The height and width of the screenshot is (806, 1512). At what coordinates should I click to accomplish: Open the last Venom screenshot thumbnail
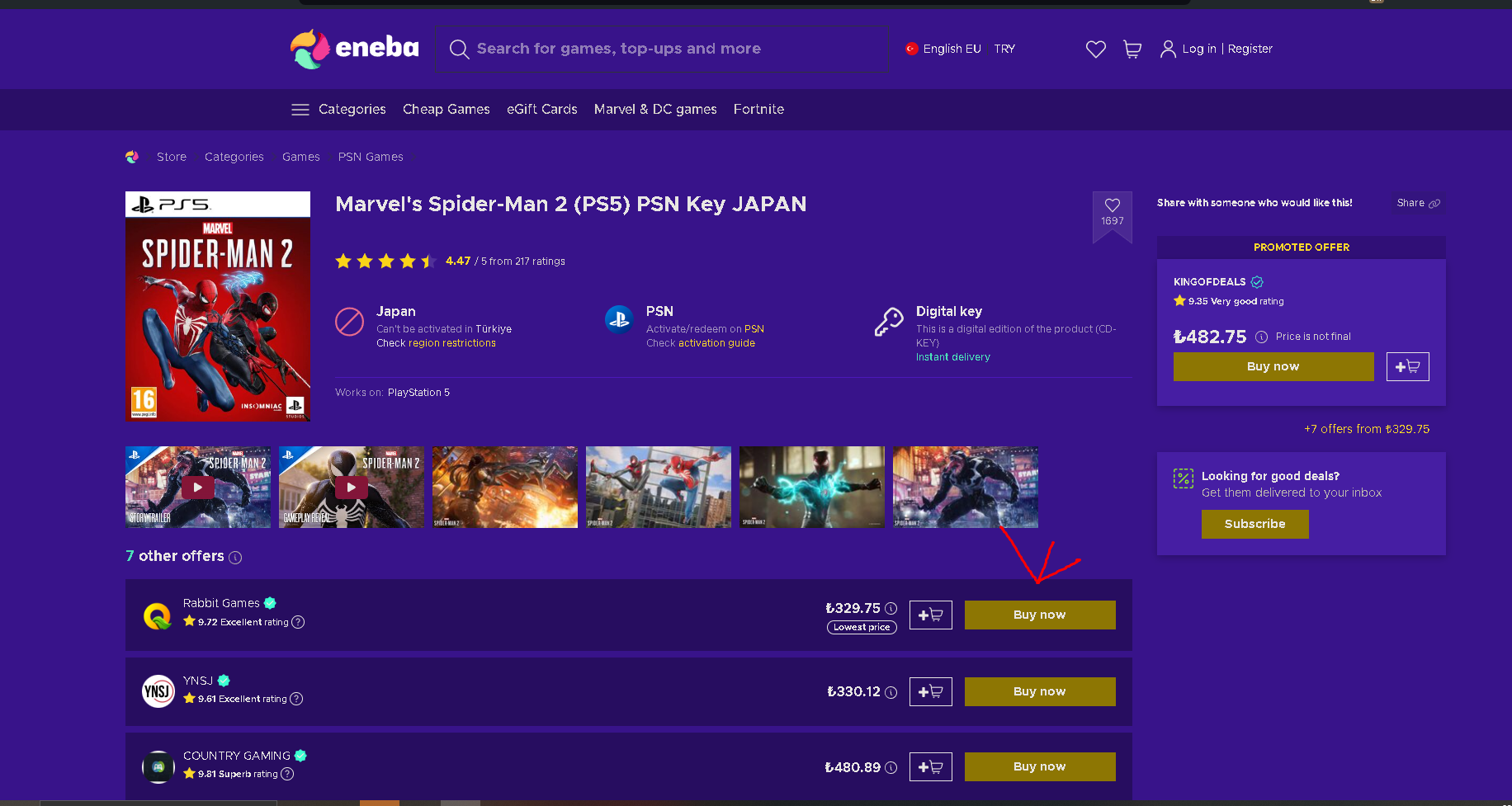click(x=966, y=488)
